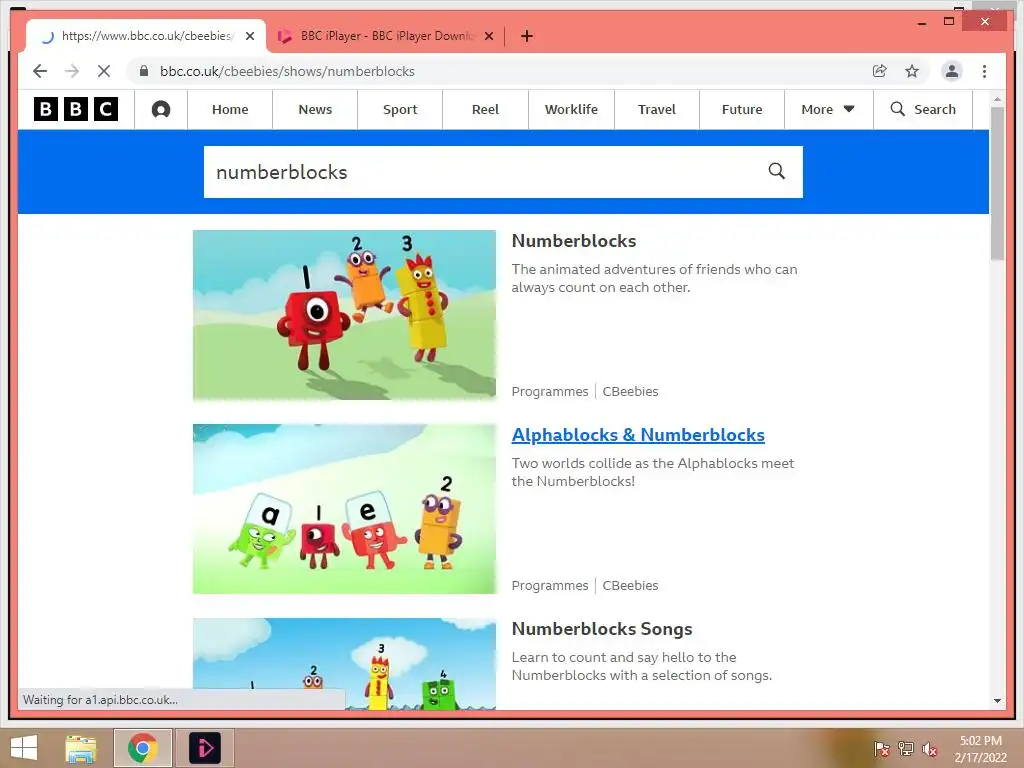This screenshot has width=1024, height=768.
Task: Click the scrollbar down arrow
Action: tap(997, 701)
